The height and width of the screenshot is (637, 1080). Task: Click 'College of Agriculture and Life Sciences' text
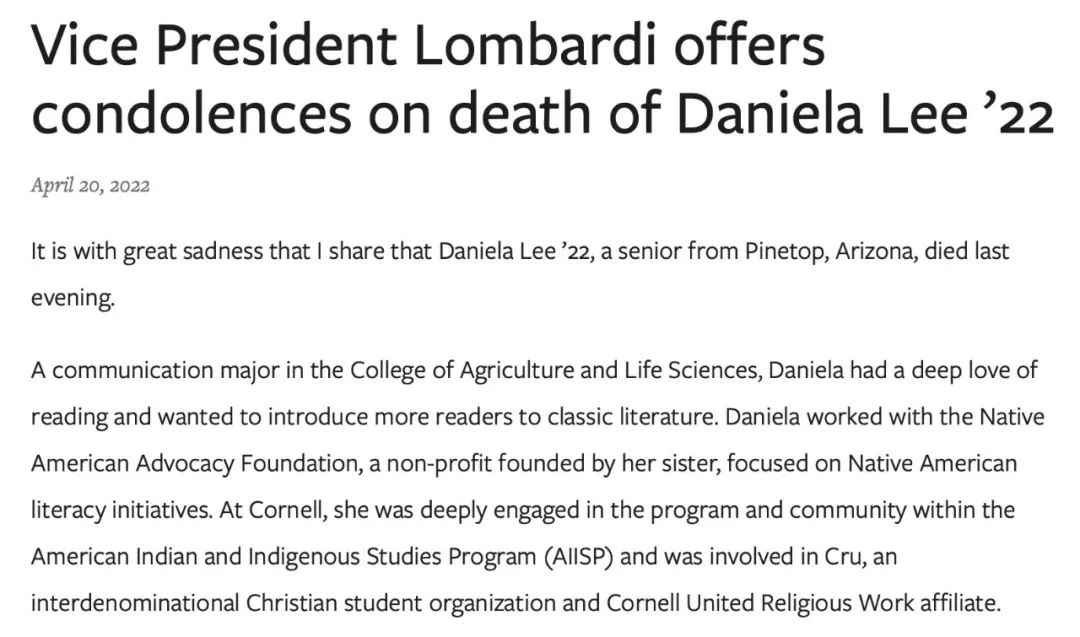pyautogui.click(x=555, y=371)
